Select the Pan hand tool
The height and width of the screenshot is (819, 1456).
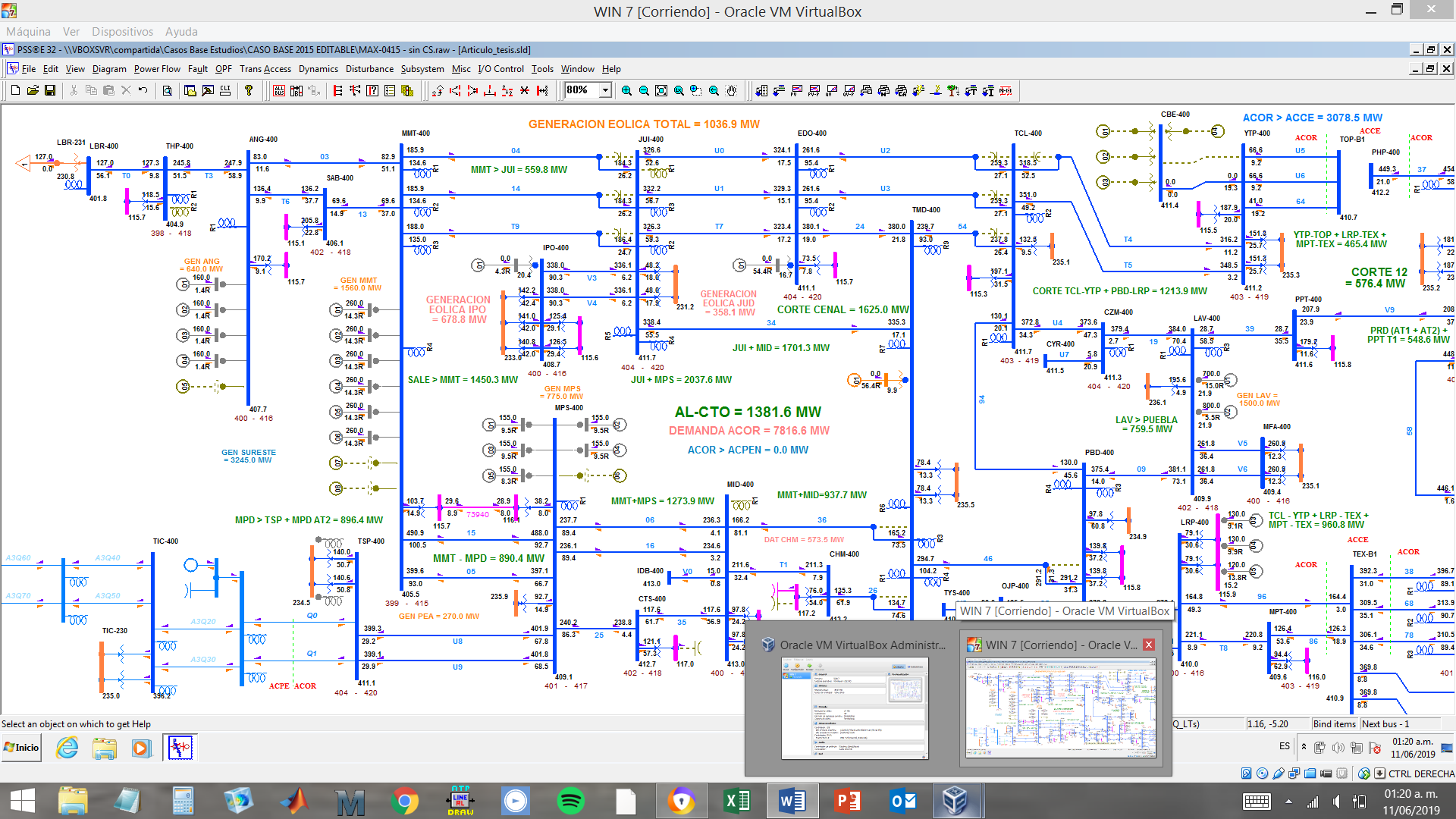click(732, 90)
